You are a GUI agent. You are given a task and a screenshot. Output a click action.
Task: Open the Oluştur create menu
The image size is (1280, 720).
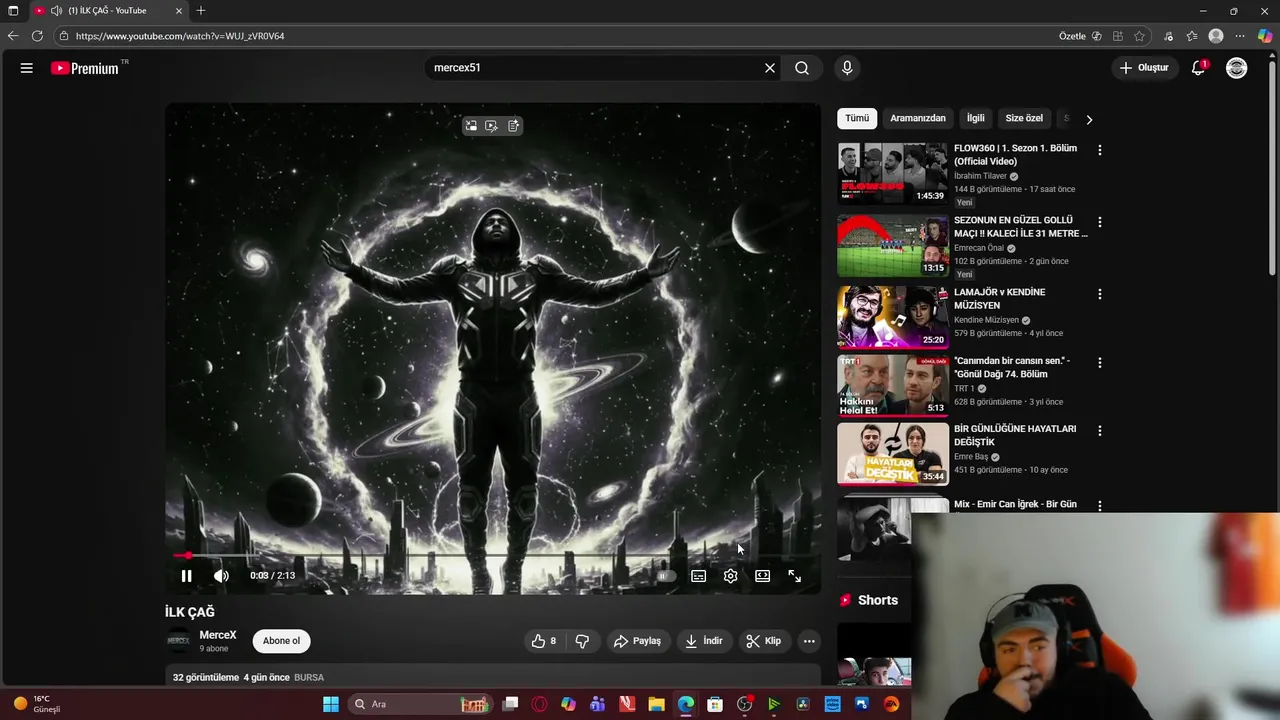pyautogui.click(x=1144, y=68)
